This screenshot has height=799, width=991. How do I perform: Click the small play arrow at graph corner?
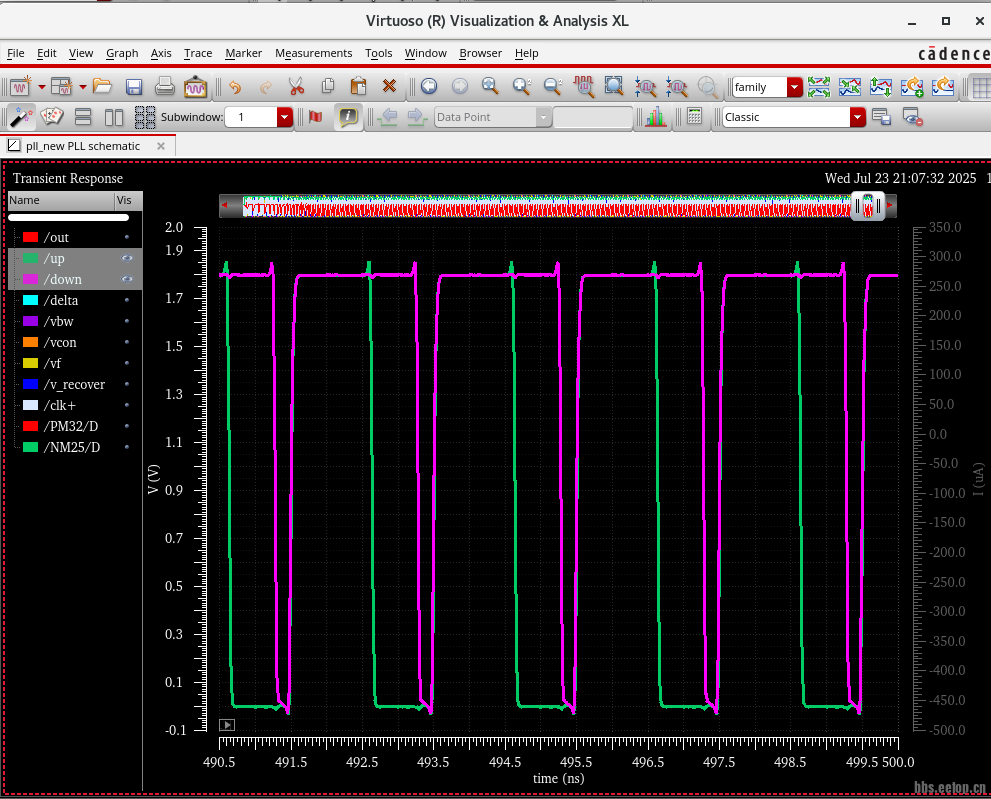tap(227, 725)
